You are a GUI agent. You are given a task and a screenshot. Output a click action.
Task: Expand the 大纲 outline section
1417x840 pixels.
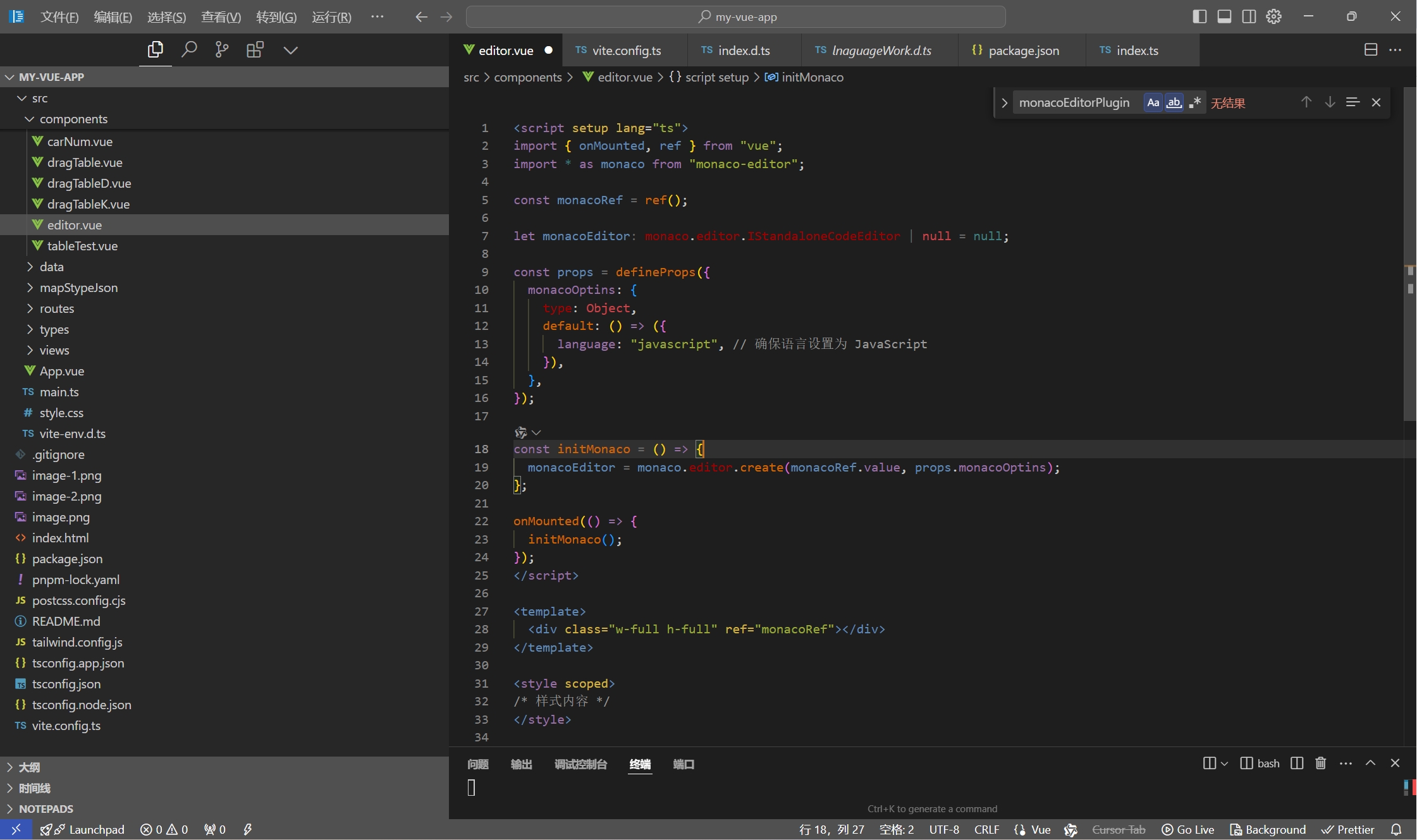tap(29, 767)
